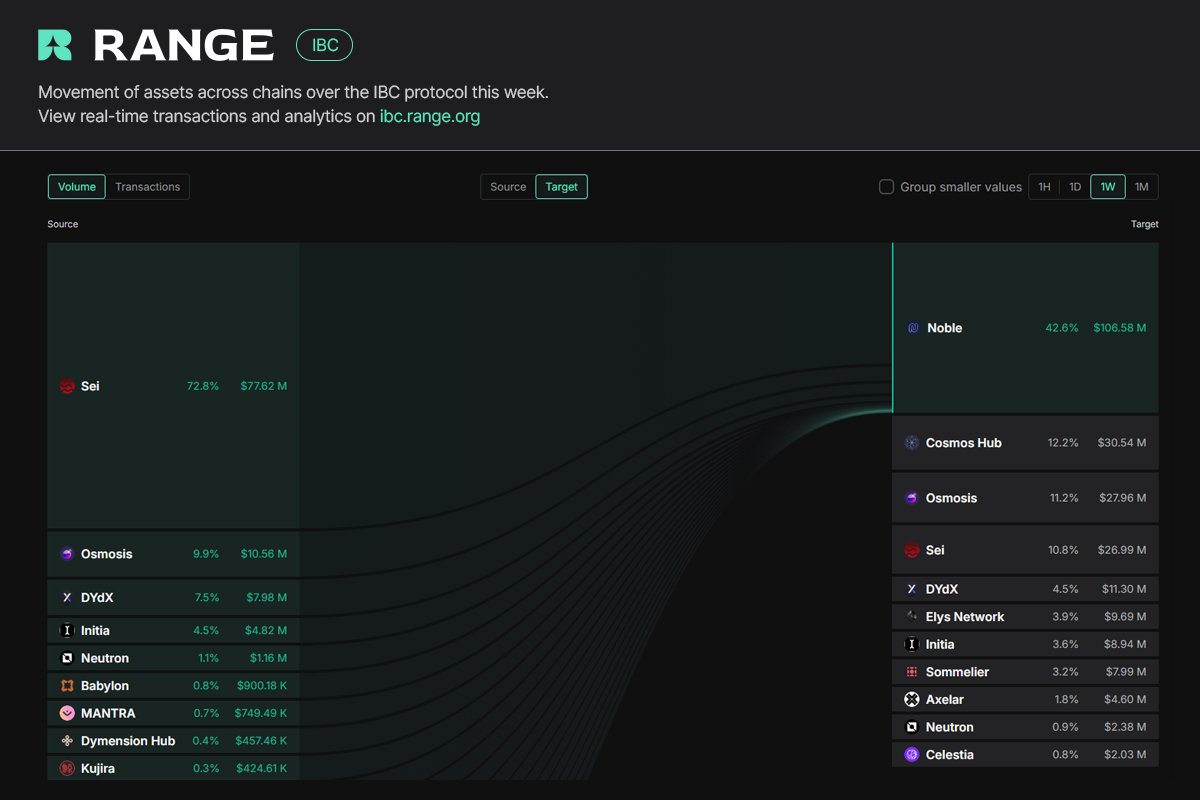Click the Dymension Hub chain icon
This screenshot has width=1200, height=800.
pyautogui.click(x=67, y=741)
